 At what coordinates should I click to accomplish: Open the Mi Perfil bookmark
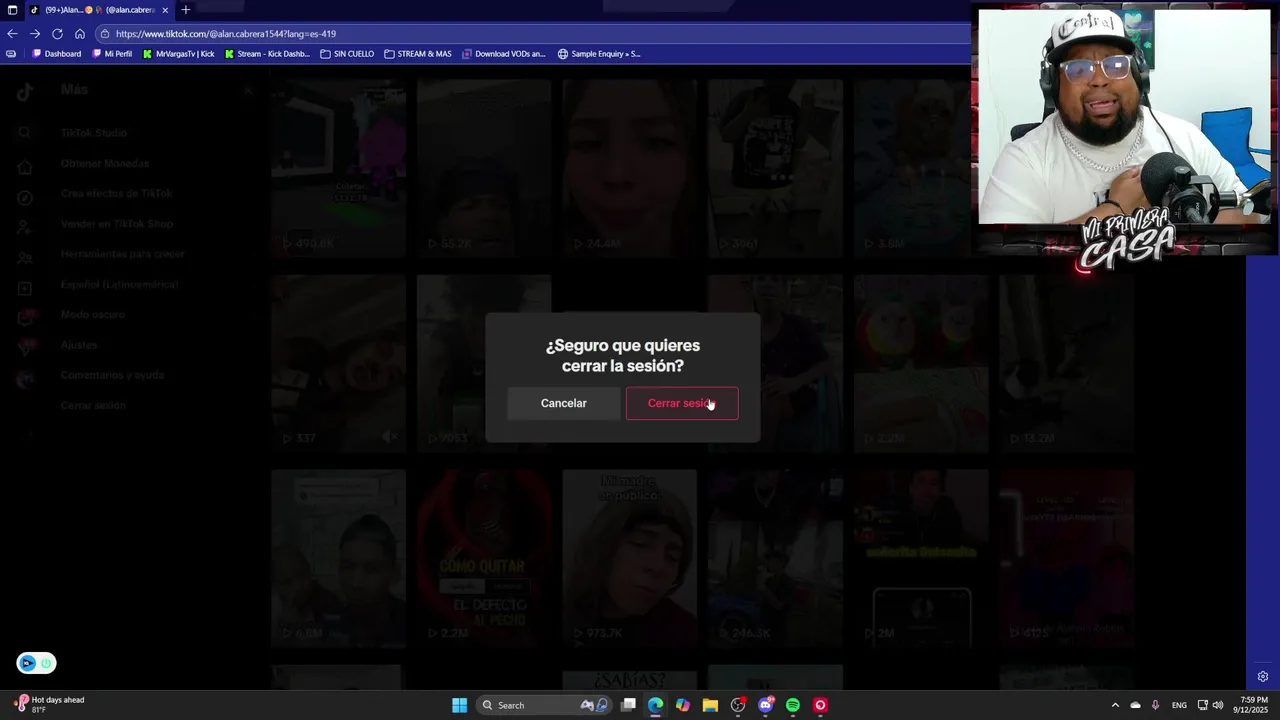[x=111, y=54]
